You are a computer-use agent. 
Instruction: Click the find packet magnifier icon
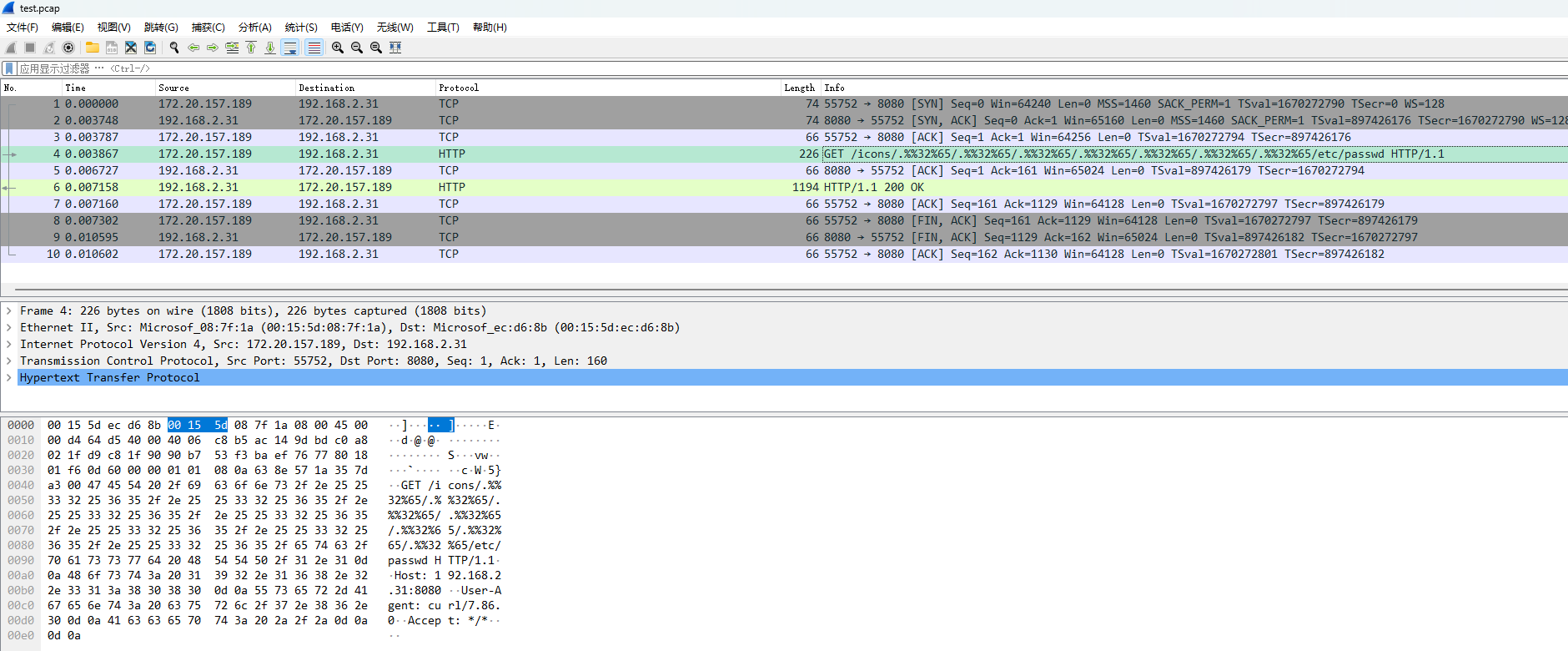coord(174,48)
